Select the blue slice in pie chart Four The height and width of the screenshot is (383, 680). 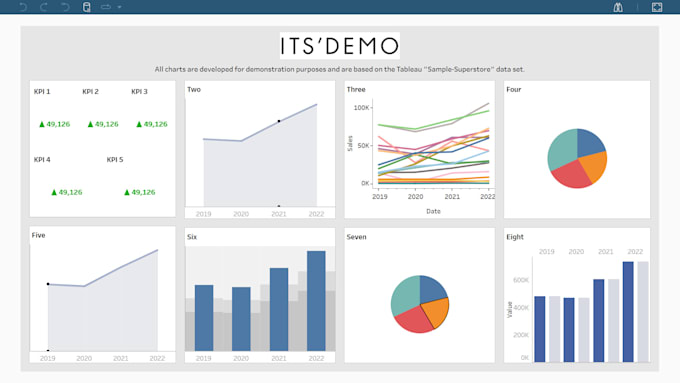click(589, 143)
